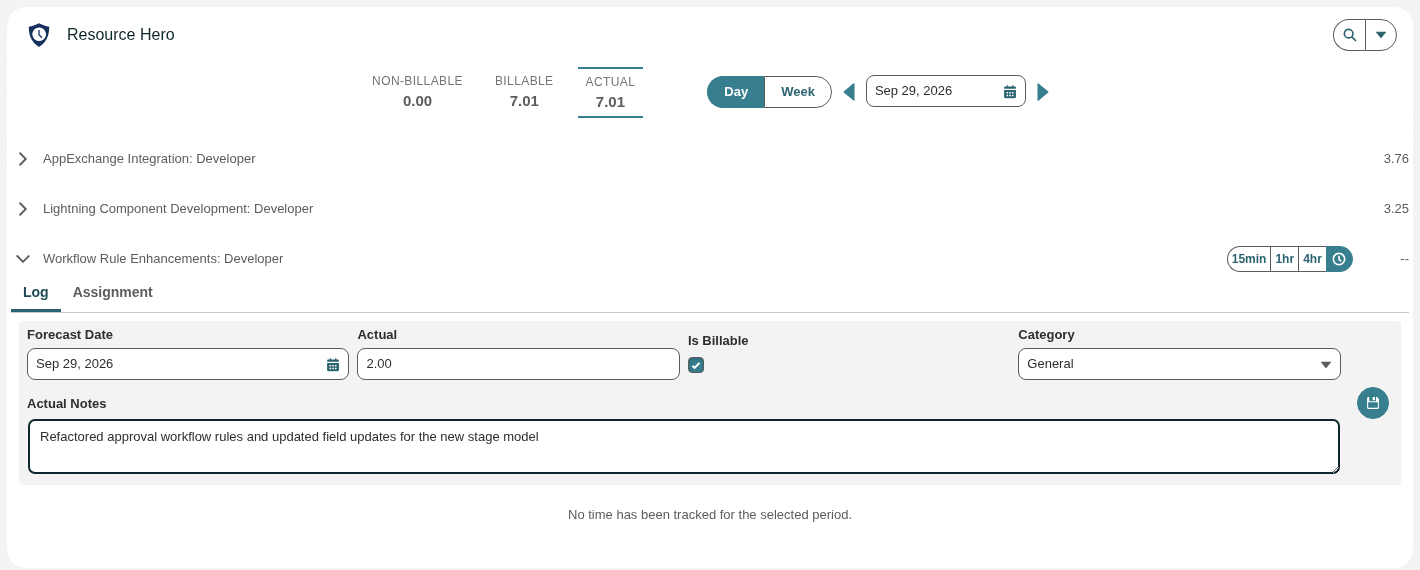Viewport: 1420px width, 570px height.
Task: Open the Forecast Date calendar icon
Action: pos(333,365)
